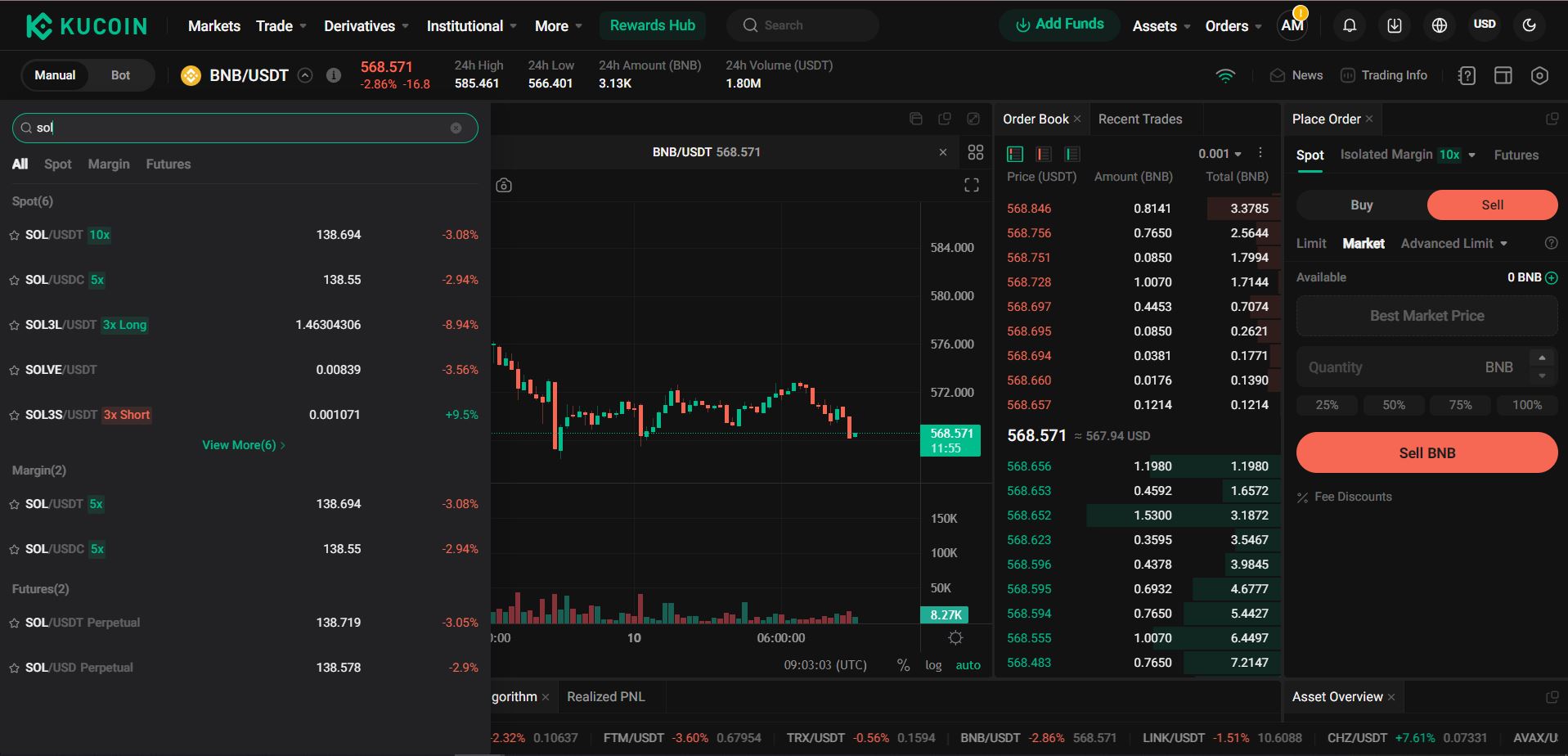This screenshot has height=756, width=1568.
Task: Favorite SOL/USDT Perpetual star
Action: pyautogui.click(x=14, y=623)
